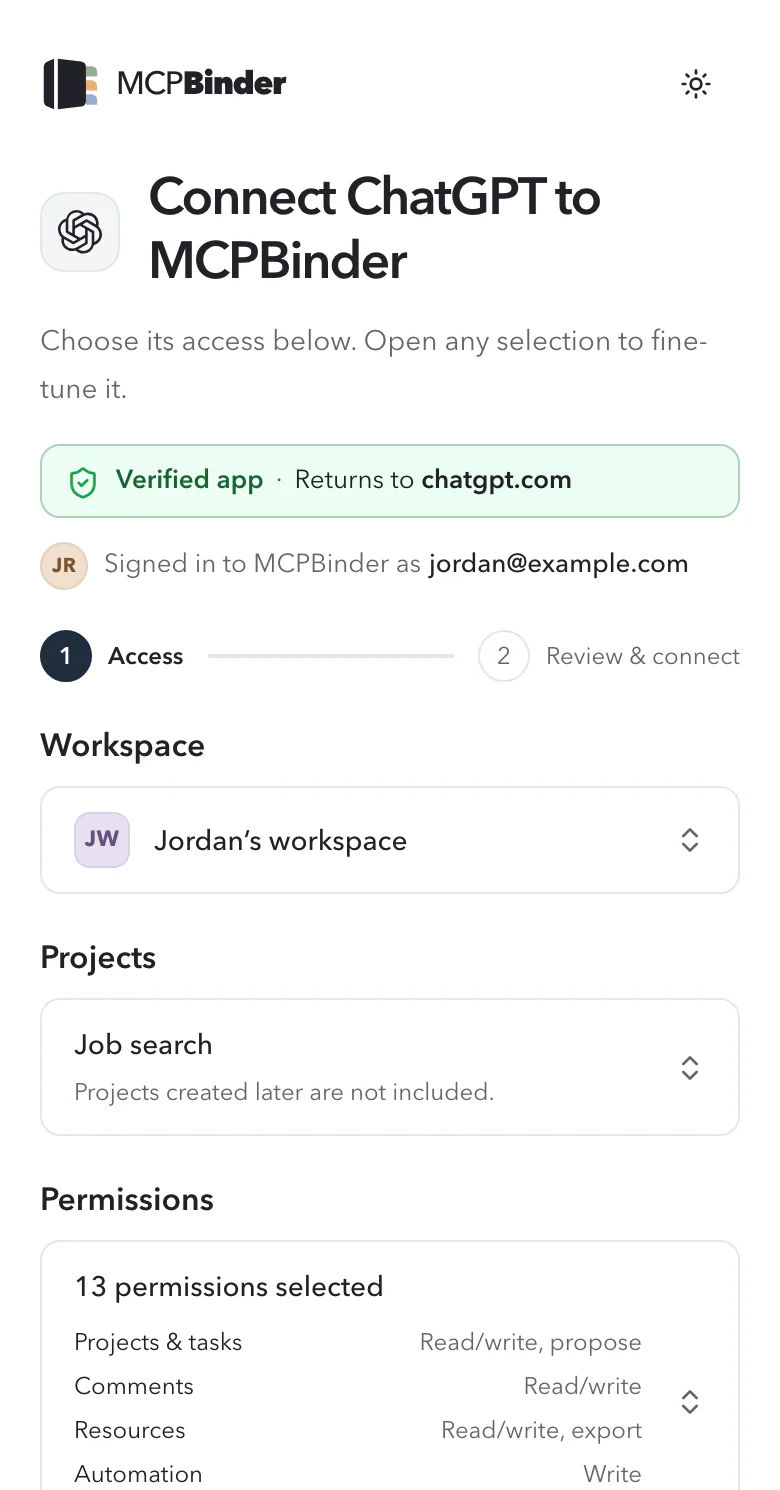
Task: Click the ChatGPT app icon
Action: coord(80,232)
